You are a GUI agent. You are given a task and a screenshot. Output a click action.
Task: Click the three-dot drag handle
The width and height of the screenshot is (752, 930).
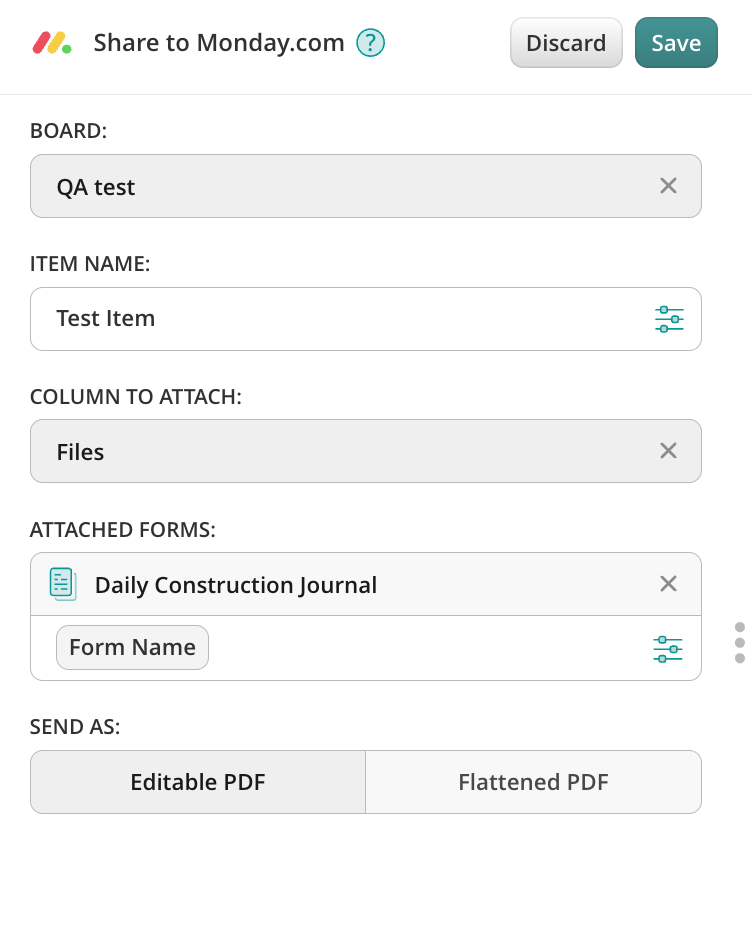740,642
